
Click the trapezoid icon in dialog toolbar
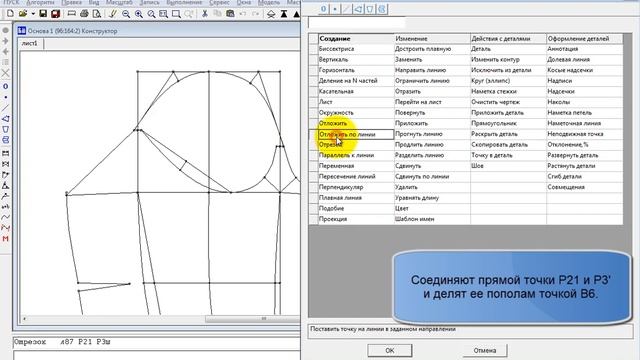pyautogui.click(x=370, y=9)
